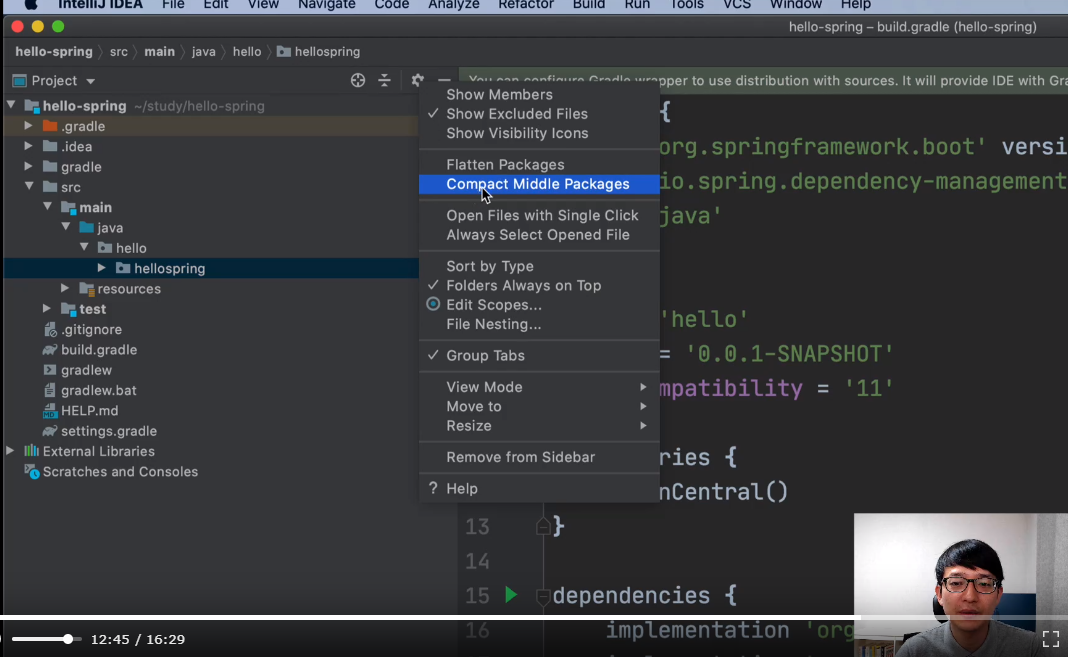Viewport: 1068px width, 657px height.
Task: Click the hide Project panel minus icon
Action: [x=444, y=80]
